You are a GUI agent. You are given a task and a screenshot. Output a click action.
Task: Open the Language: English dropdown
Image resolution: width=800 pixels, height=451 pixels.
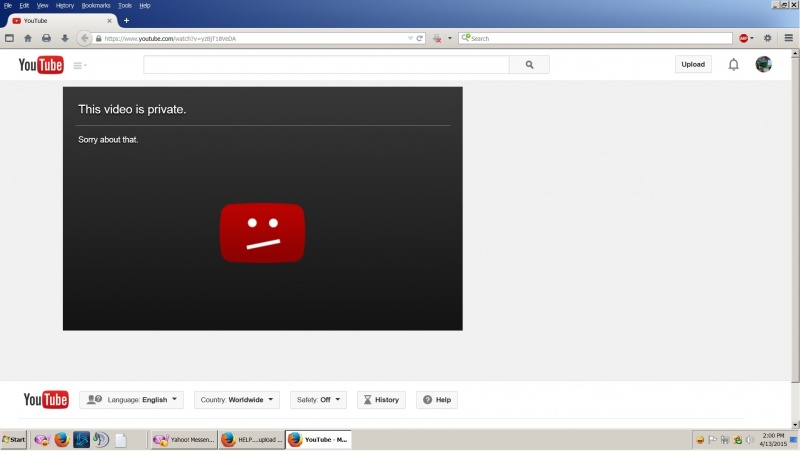(132, 399)
